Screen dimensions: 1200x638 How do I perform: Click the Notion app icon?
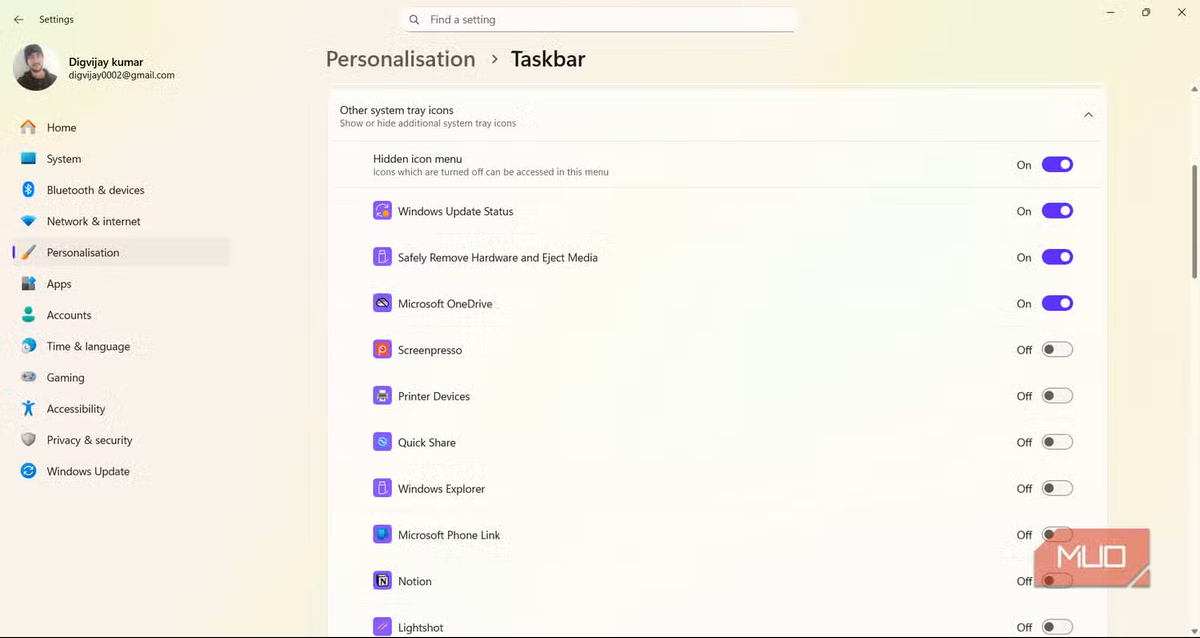pyautogui.click(x=382, y=581)
